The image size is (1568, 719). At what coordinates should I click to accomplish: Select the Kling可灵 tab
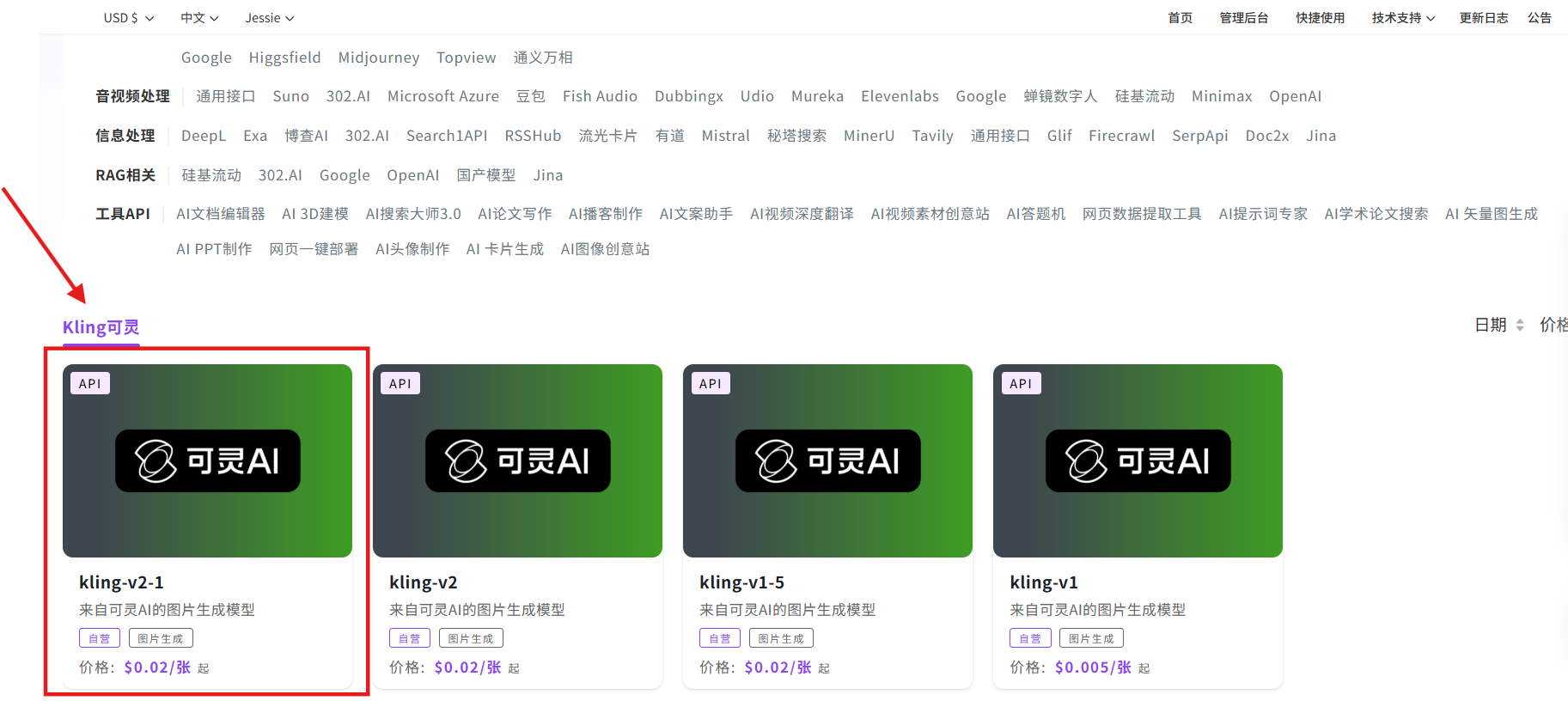pos(101,327)
